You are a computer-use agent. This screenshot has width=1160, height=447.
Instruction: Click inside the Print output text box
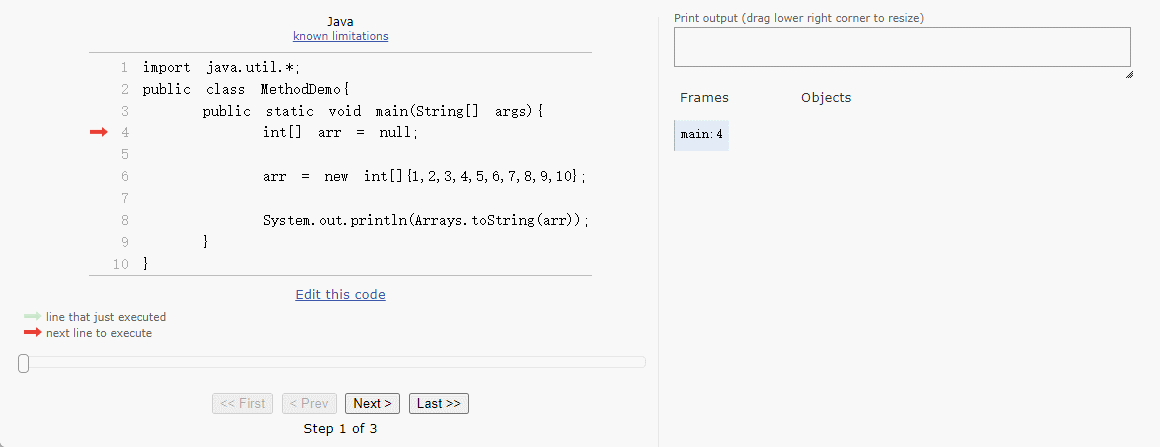pyautogui.click(x=901, y=47)
